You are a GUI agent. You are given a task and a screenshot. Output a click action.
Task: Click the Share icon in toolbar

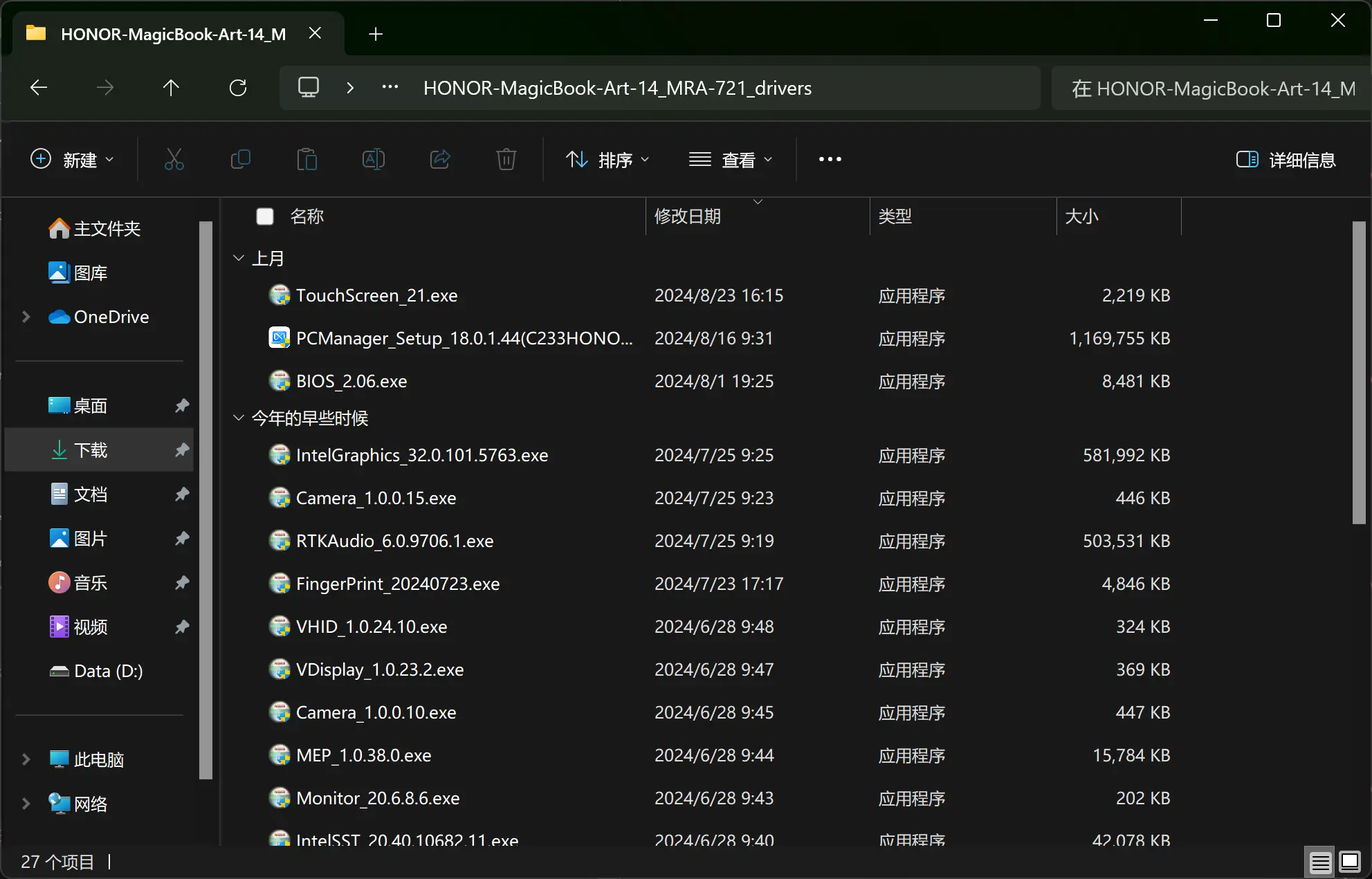pos(440,160)
